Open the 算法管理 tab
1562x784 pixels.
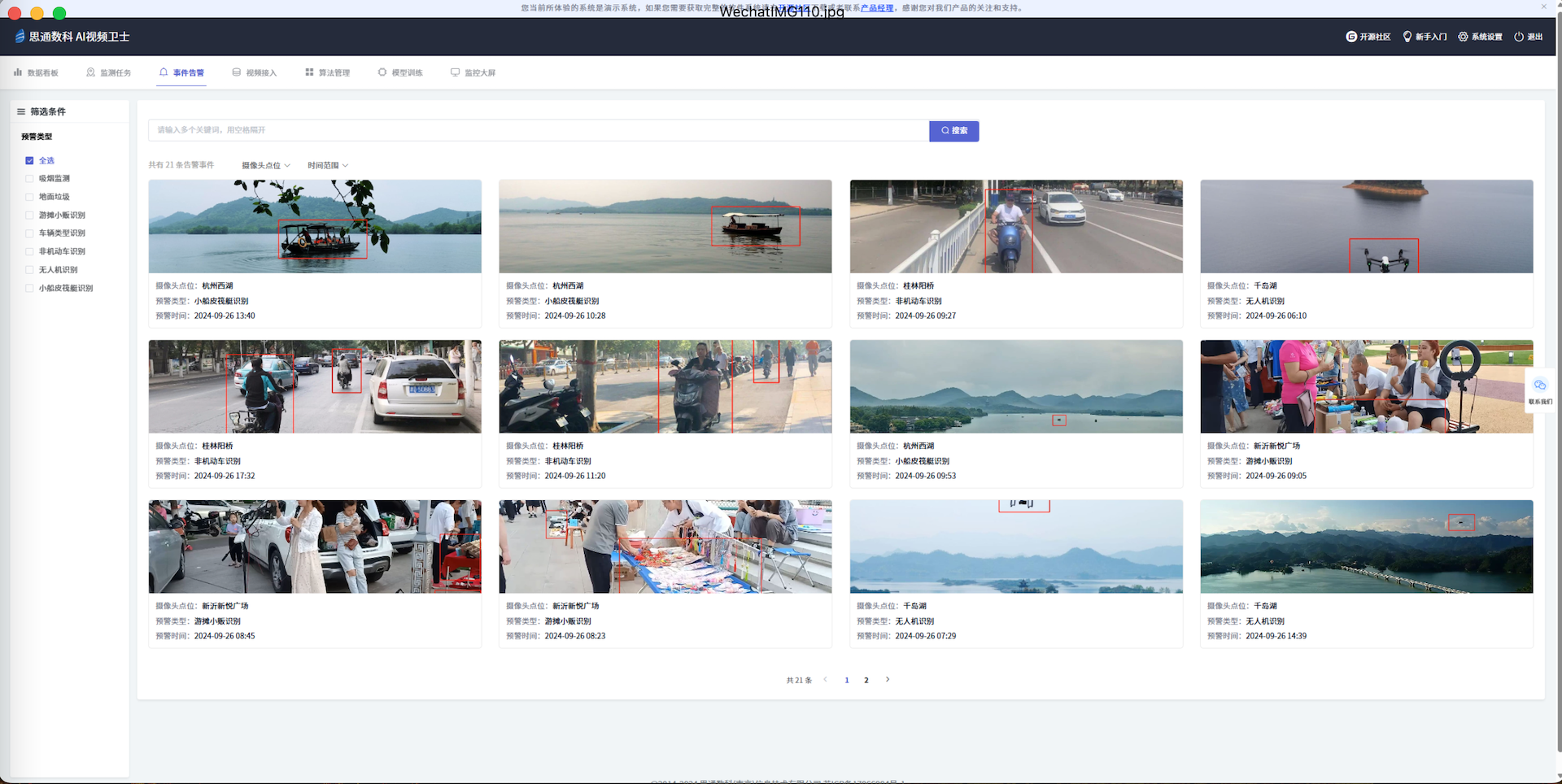click(327, 73)
